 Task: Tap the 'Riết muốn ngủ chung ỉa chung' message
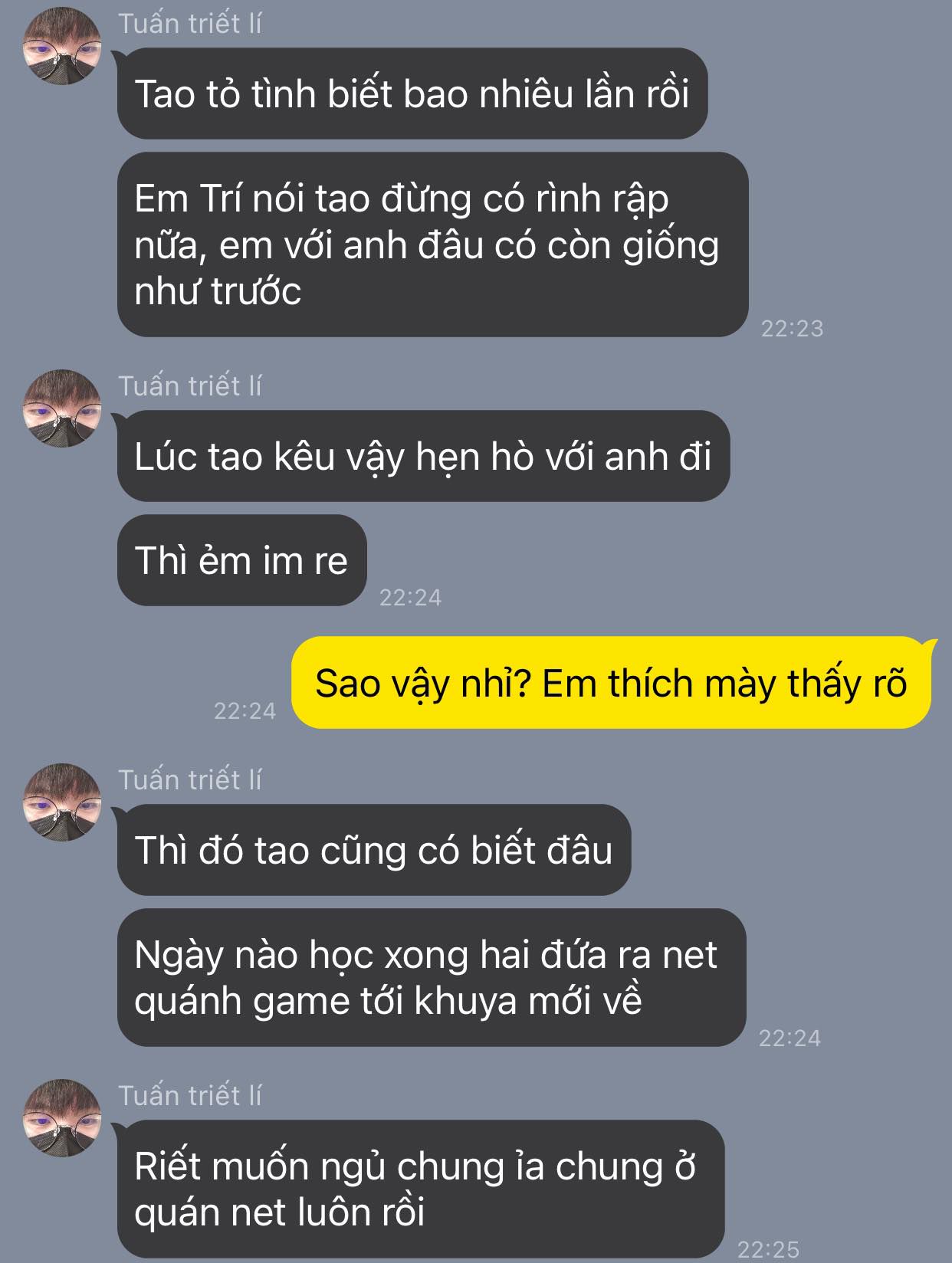coord(421,1189)
